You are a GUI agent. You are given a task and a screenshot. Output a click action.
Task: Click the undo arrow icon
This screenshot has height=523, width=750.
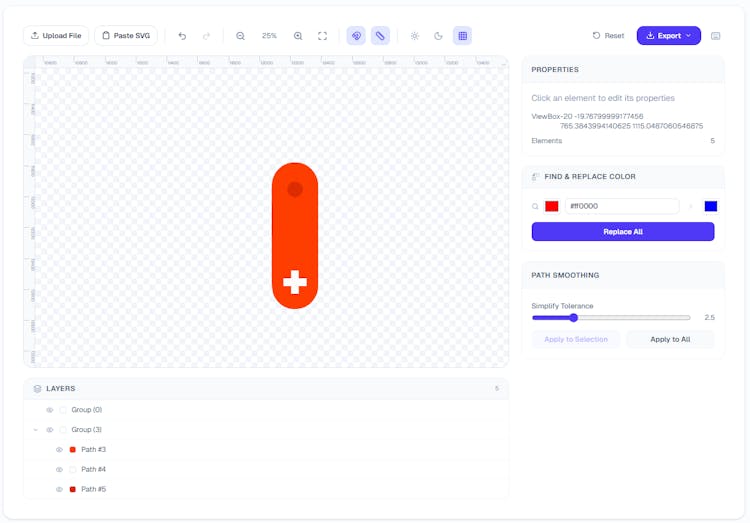pyautogui.click(x=182, y=36)
